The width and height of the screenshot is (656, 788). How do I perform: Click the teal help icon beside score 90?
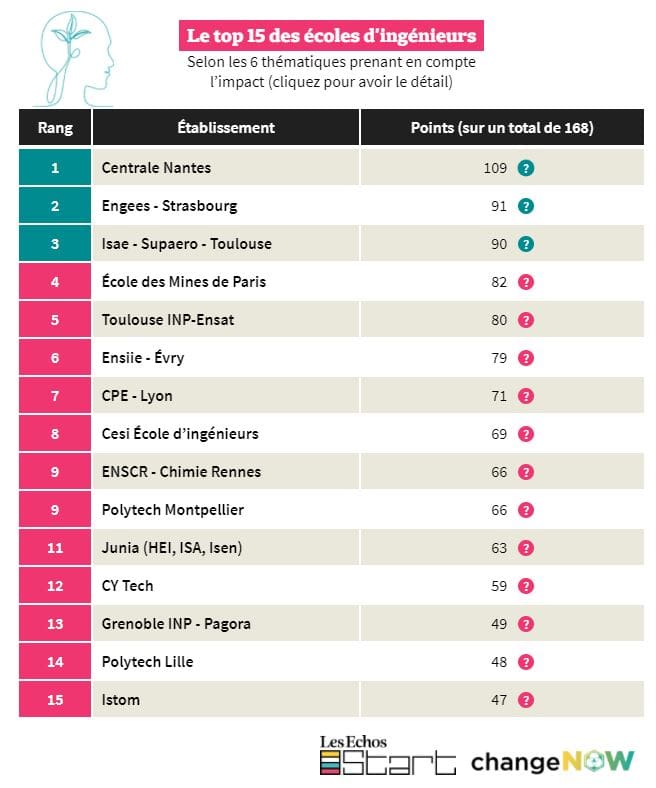coord(526,244)
